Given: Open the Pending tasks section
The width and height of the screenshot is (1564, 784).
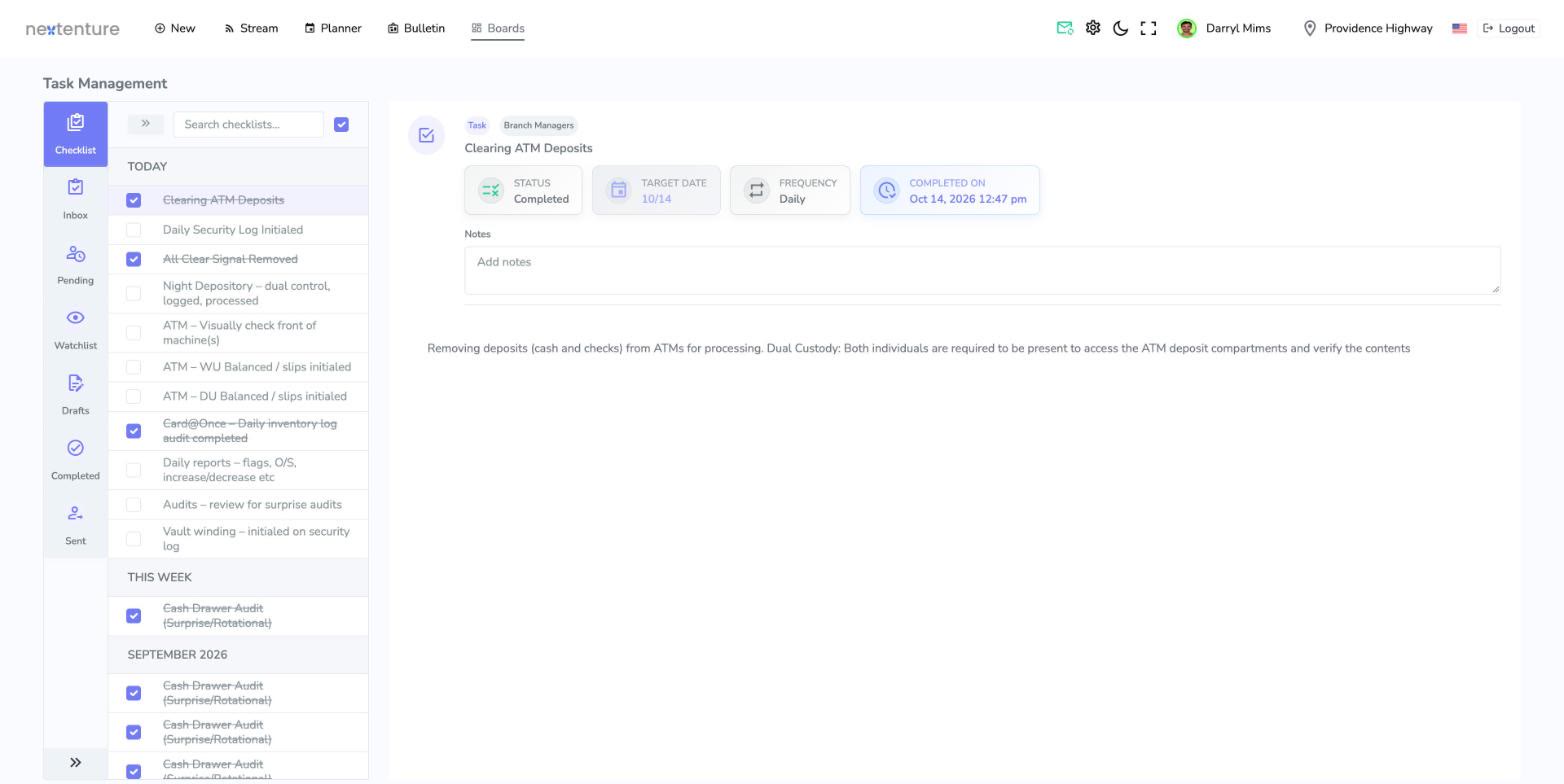Looking at the screenshot, I should click(x=75, y=264).
